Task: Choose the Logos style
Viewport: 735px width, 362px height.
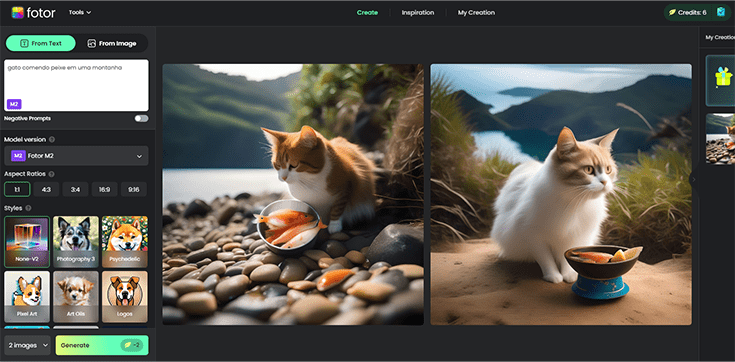Action: coord(125,297)
